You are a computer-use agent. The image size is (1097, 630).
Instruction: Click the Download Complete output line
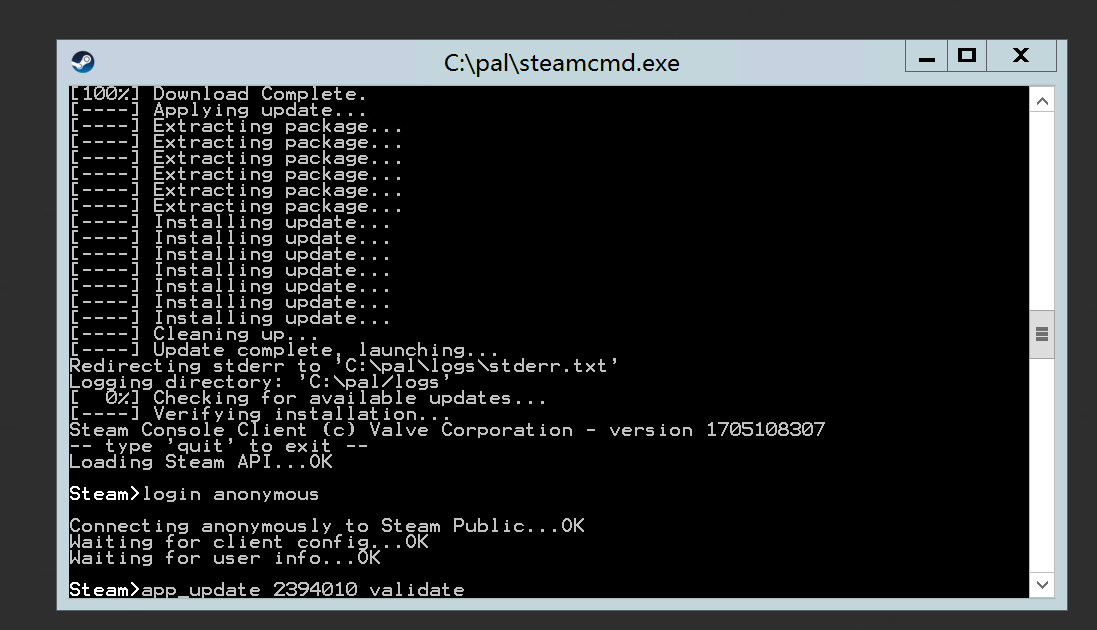coord(218,94)
